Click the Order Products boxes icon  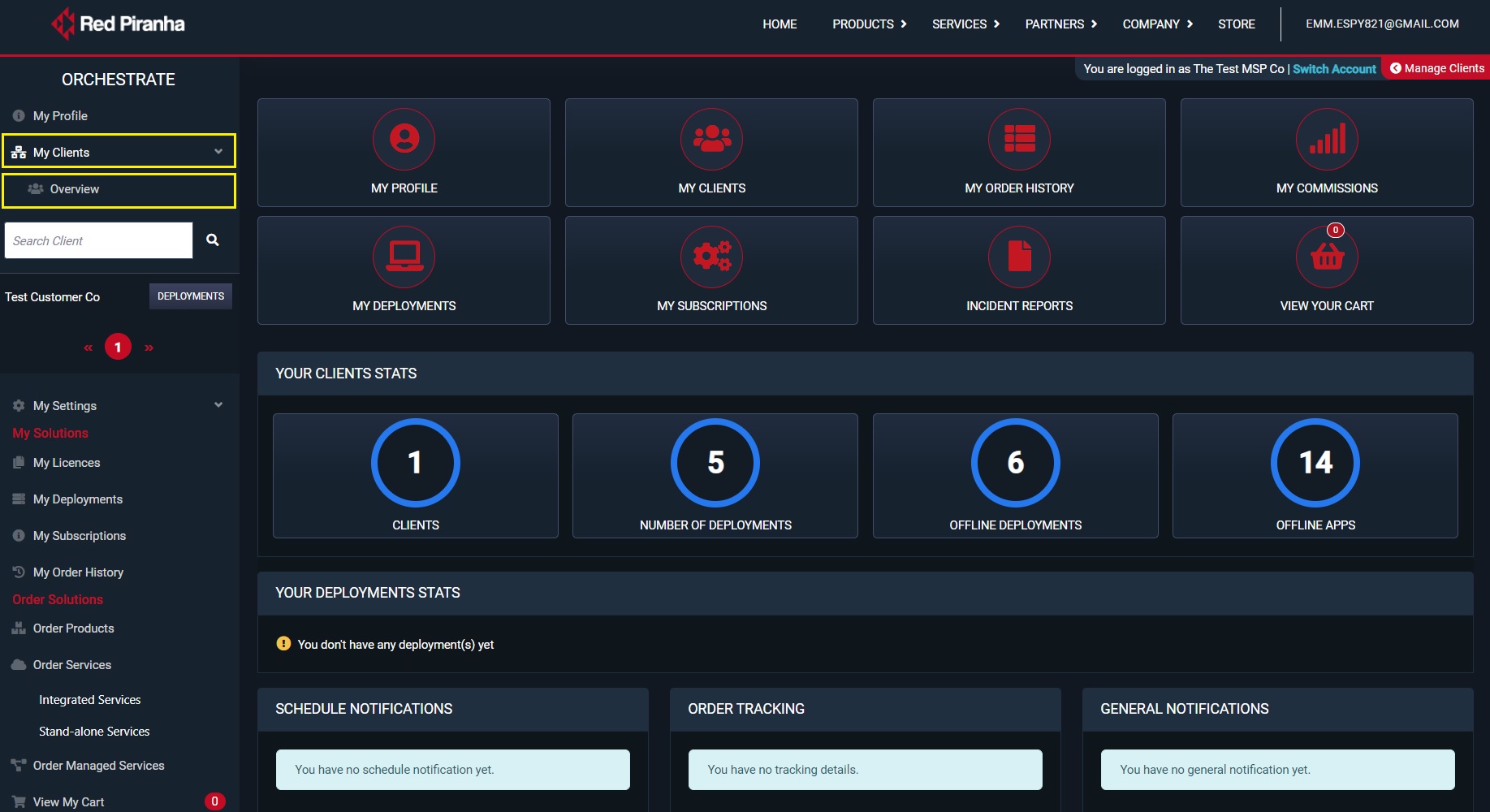(x=19, y=628)
